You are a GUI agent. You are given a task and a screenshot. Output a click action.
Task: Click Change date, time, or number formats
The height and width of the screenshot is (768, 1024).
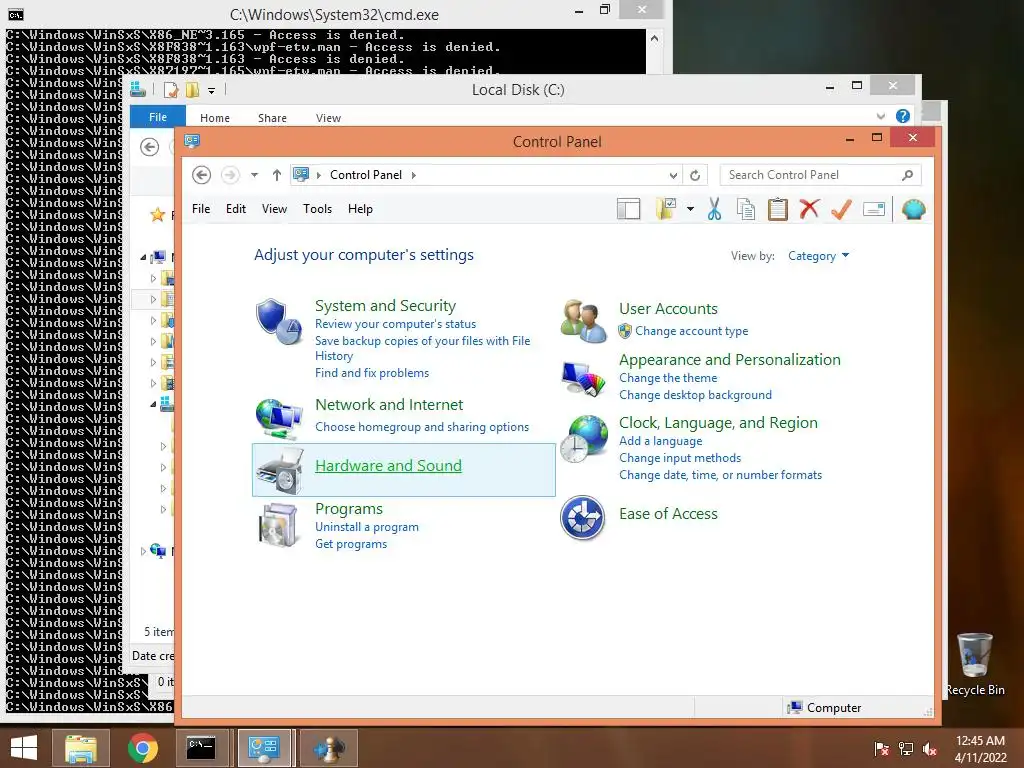pyautogui.click(x=720, y=475)
